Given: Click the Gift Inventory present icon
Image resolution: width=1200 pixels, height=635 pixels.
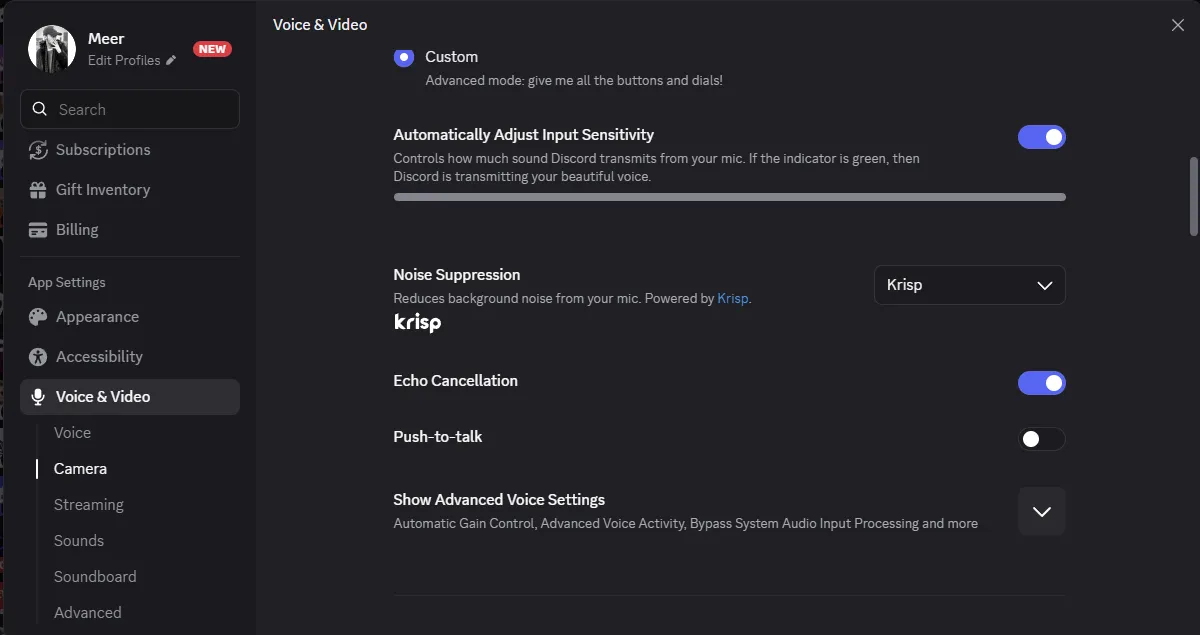Looking at the screenshot, I should coord(38,190).
